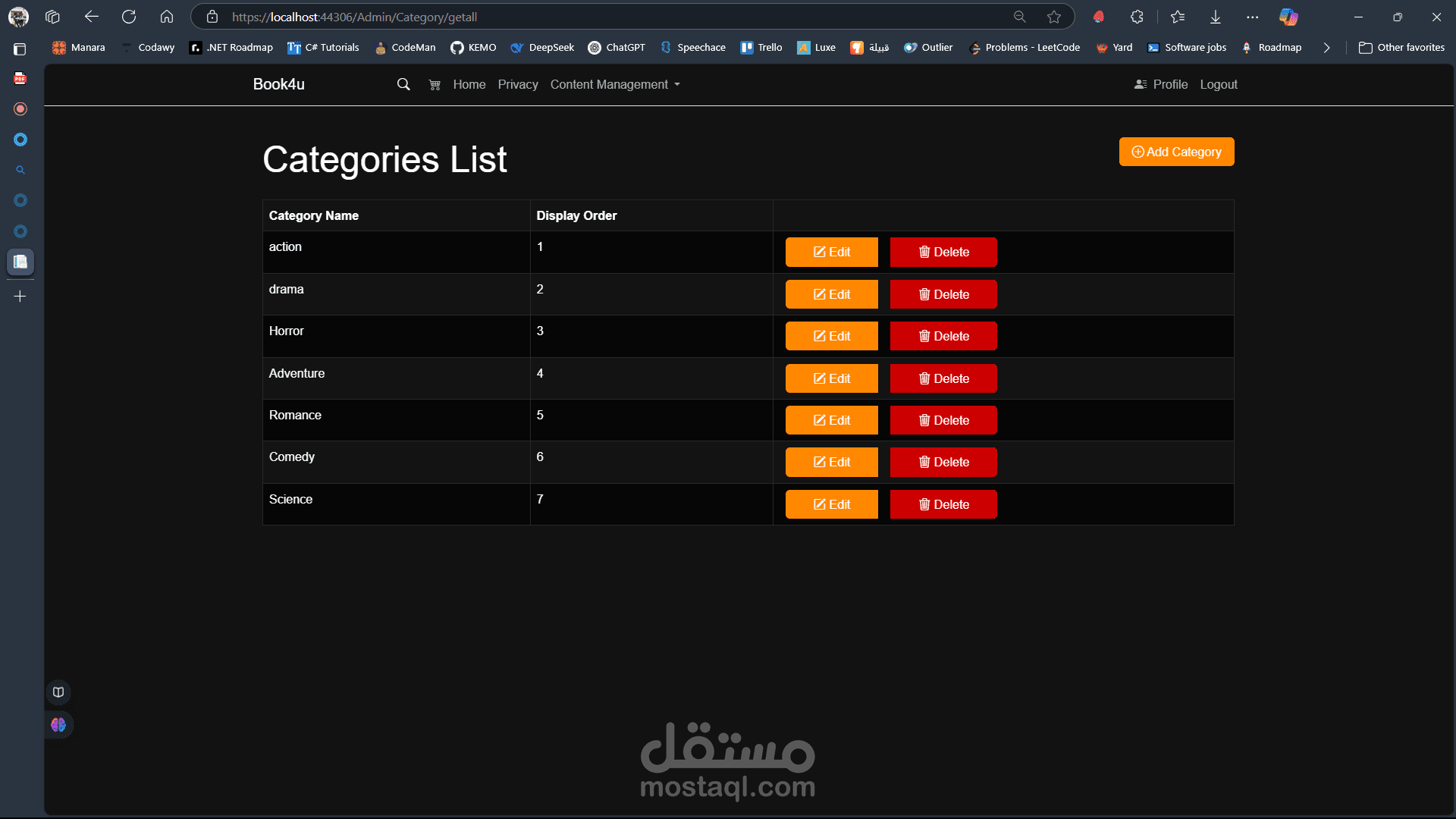The width and height of the screenshot is (1456, 819).
Task: Click the browser refresh icon
Action: click(129, 17)
